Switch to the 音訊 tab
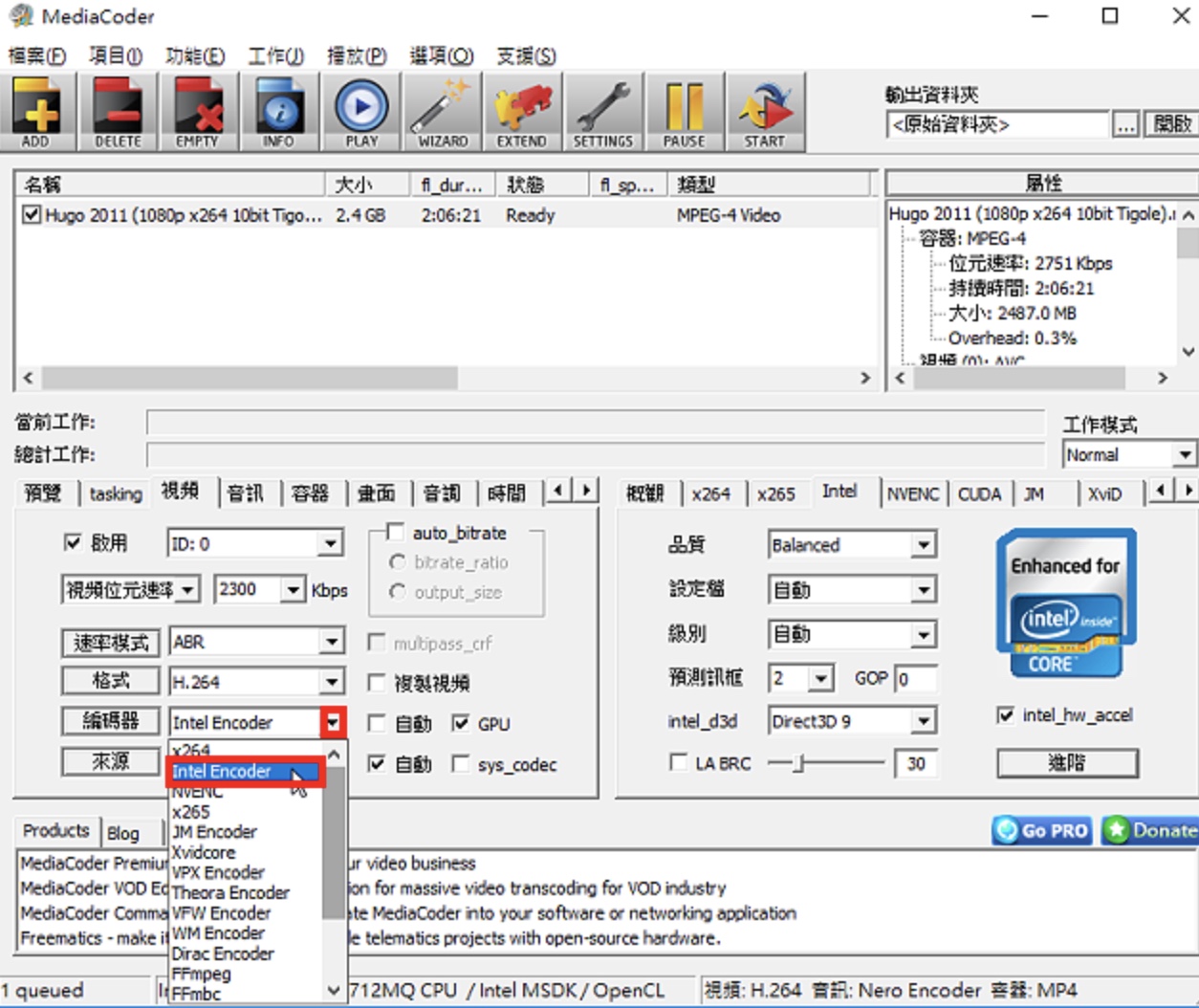Viewport: 1199px width, 1008px height. coord(246,493)
